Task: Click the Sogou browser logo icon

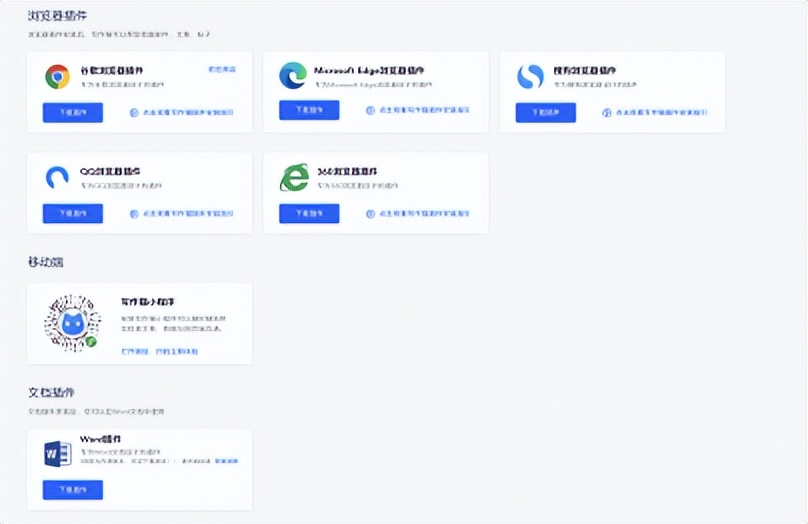Action: pyautogui.click(x=530, y=77)
